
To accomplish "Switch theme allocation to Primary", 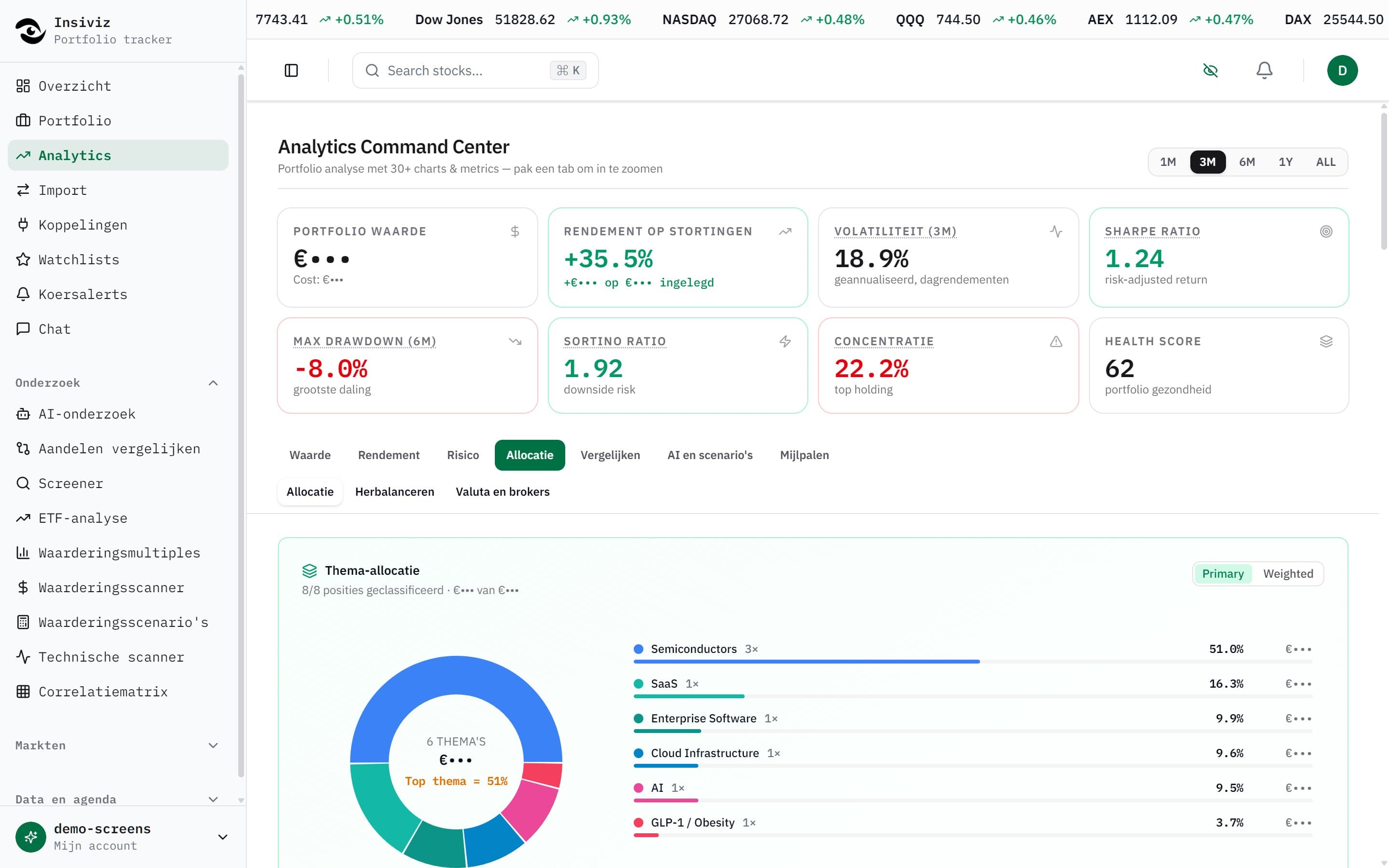I will coord(1223,573).
